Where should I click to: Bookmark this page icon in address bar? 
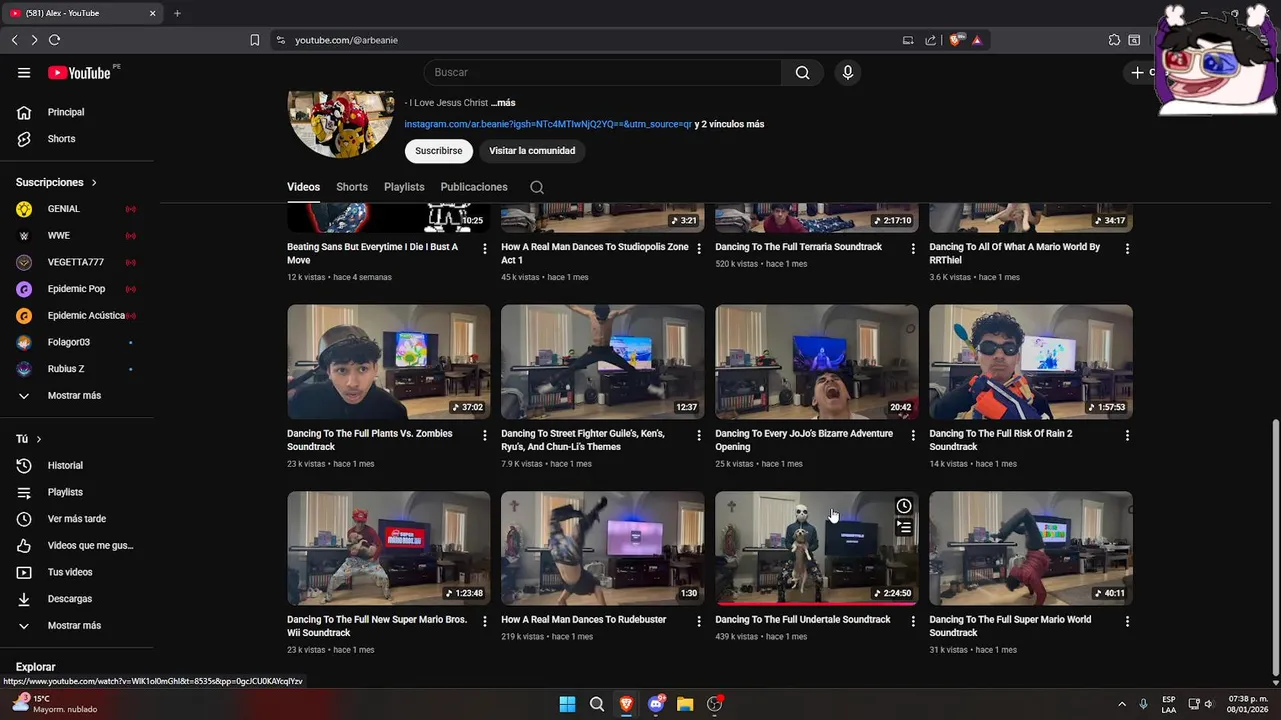[x=255, y=40]
